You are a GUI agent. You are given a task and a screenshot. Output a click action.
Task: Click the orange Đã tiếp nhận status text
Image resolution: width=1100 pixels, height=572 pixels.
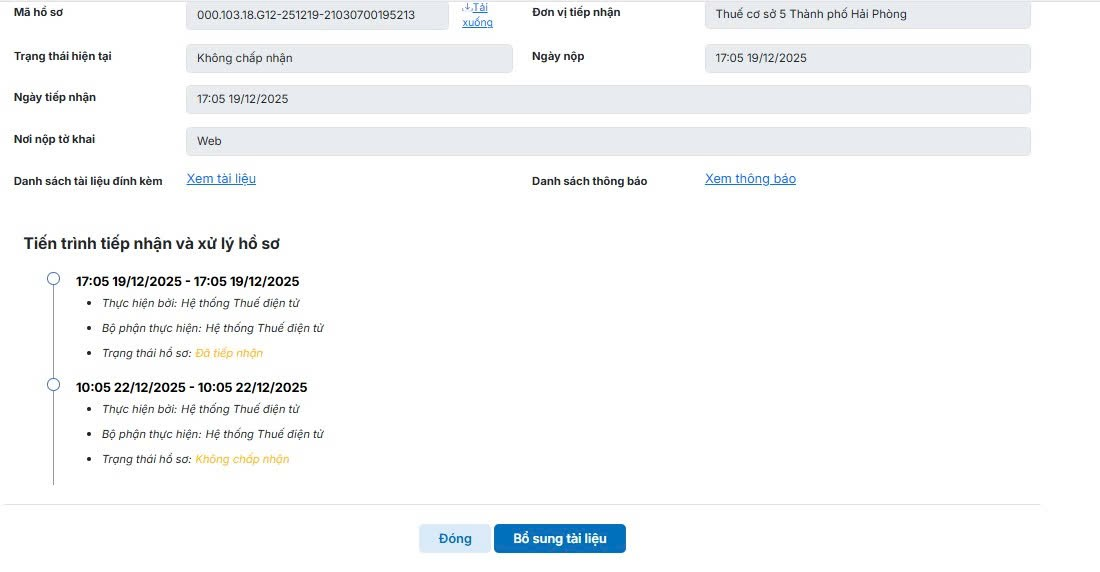(229, 353)
